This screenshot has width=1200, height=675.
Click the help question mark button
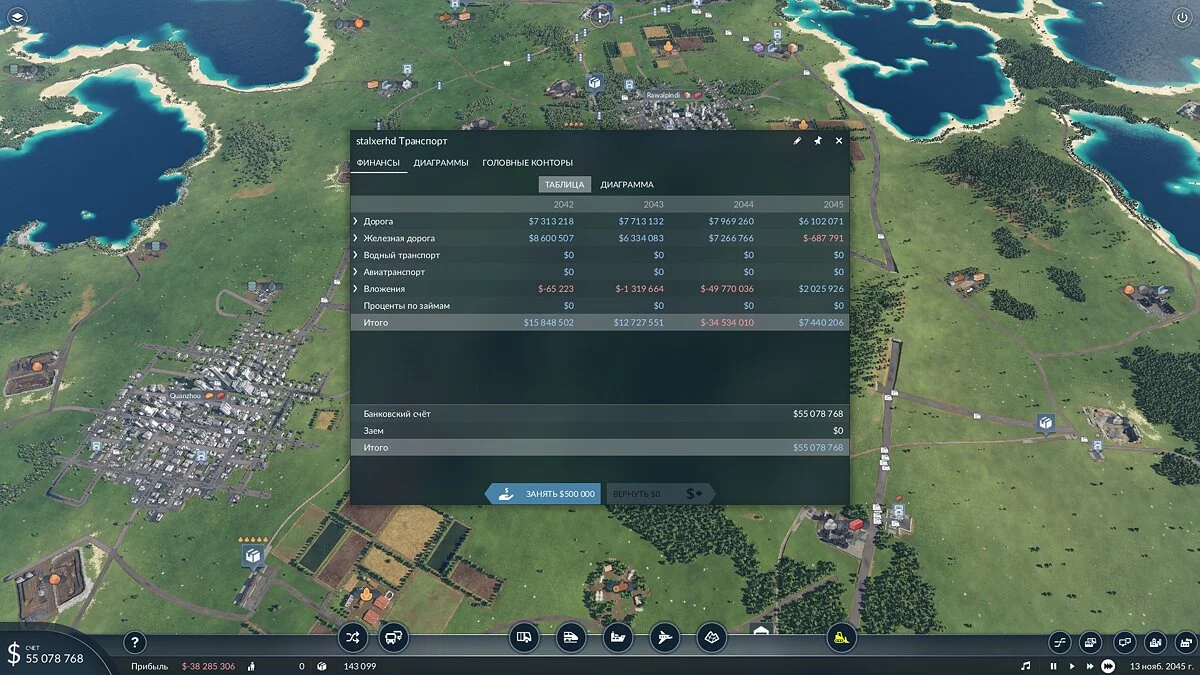[x=136, y=643]
